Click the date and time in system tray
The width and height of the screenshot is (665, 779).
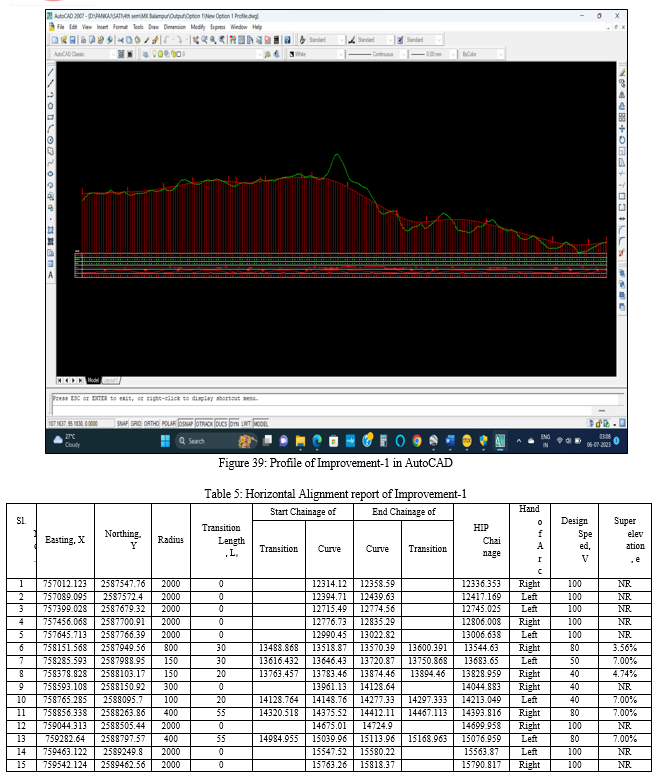(x=598, y=441)
